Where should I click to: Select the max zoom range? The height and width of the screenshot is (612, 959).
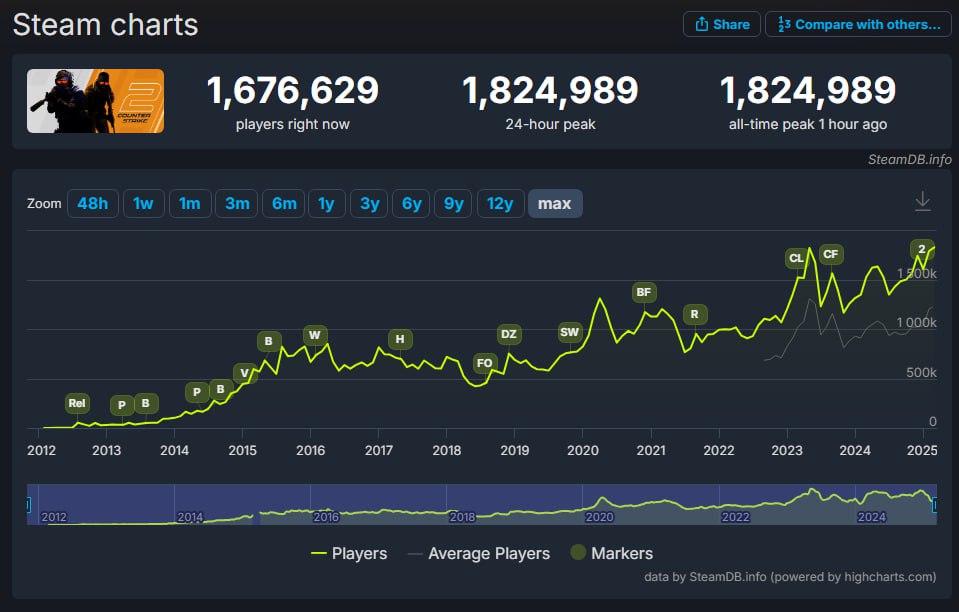pos(554,204)
